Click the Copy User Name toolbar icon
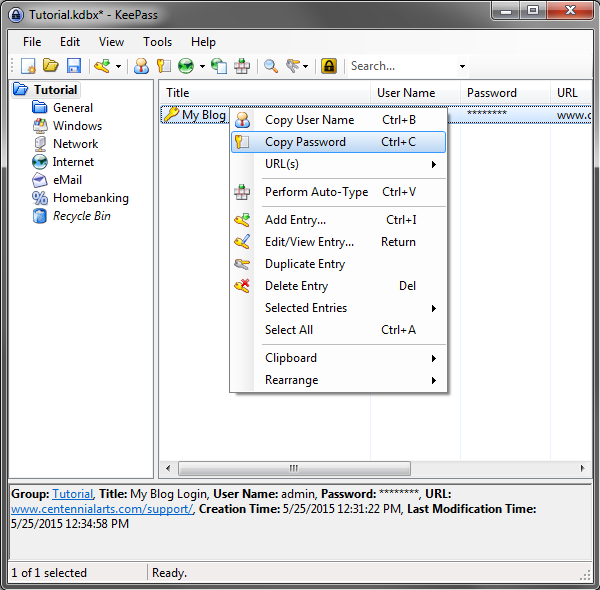 pos(141,66)
